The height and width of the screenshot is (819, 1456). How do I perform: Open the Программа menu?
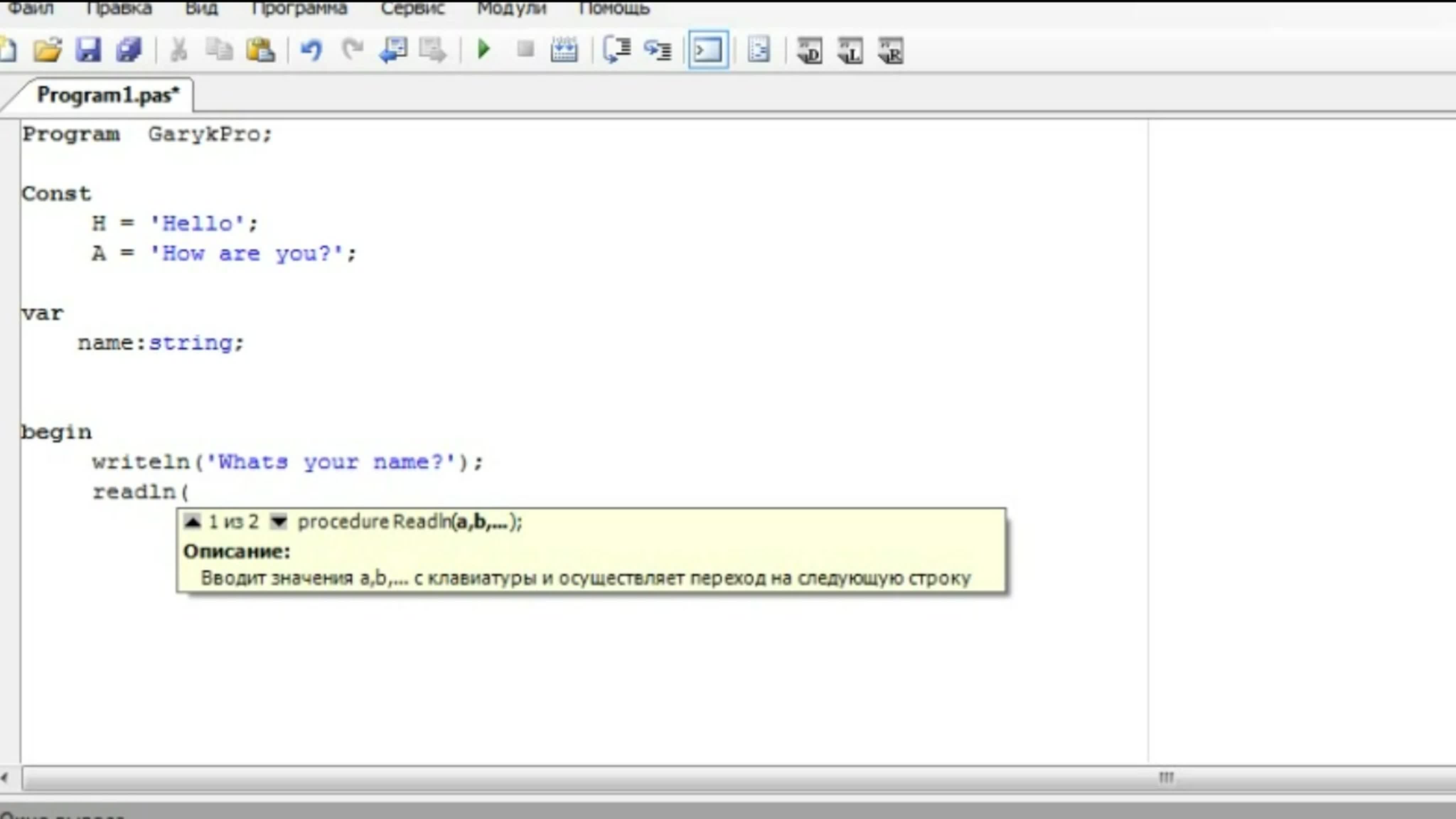pos(299,9)
